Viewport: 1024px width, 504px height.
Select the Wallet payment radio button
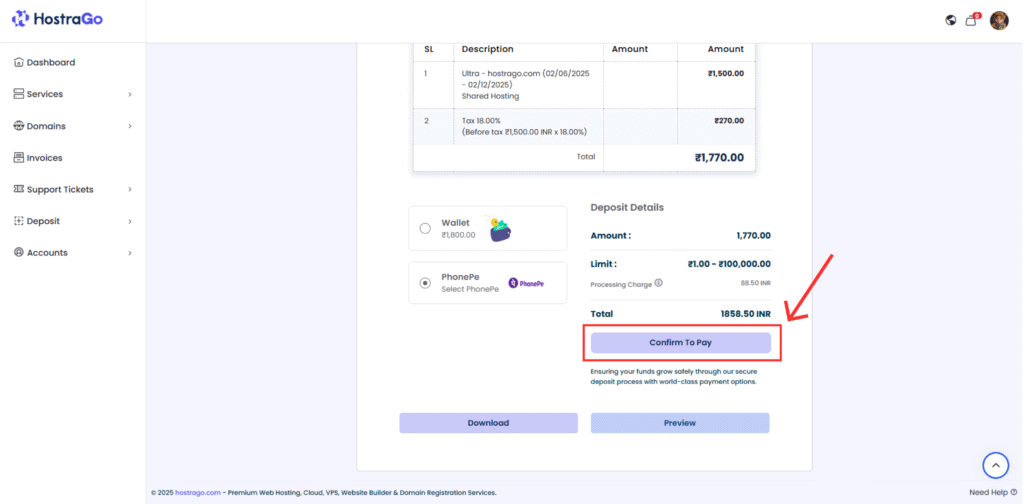425,228
